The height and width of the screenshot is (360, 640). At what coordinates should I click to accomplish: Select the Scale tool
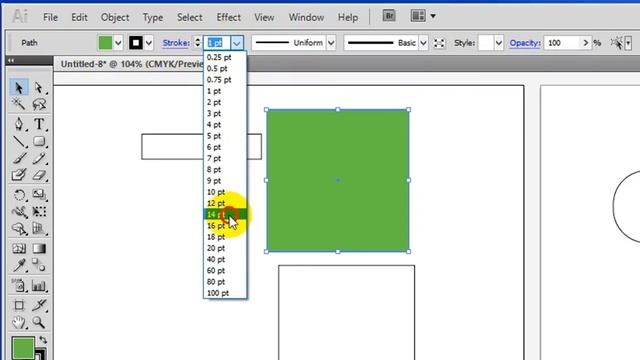pos(39,195)
